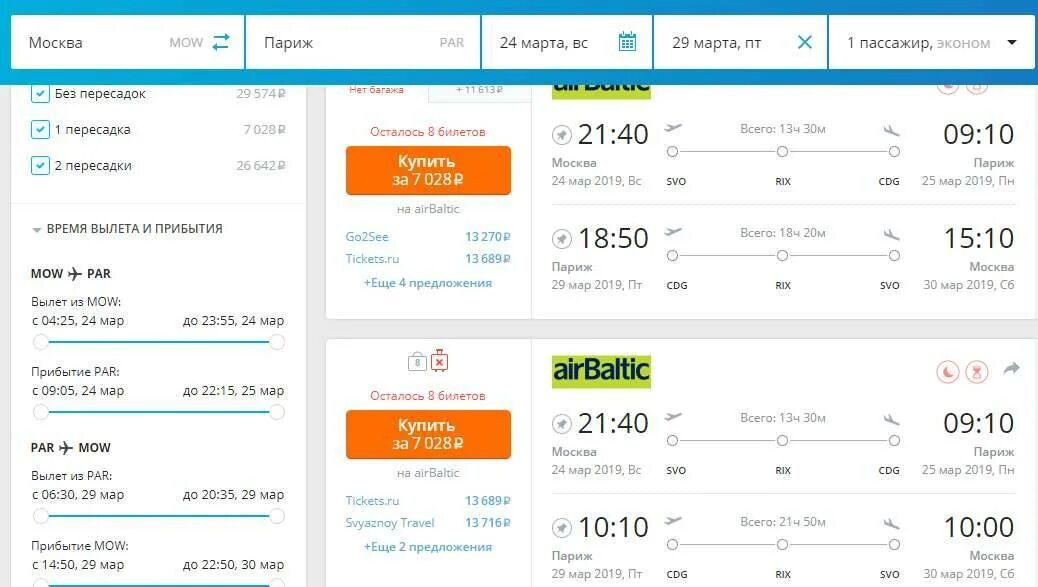
Task: Toggle the 1 пересадка checkbox
Action: pos(40,129)
